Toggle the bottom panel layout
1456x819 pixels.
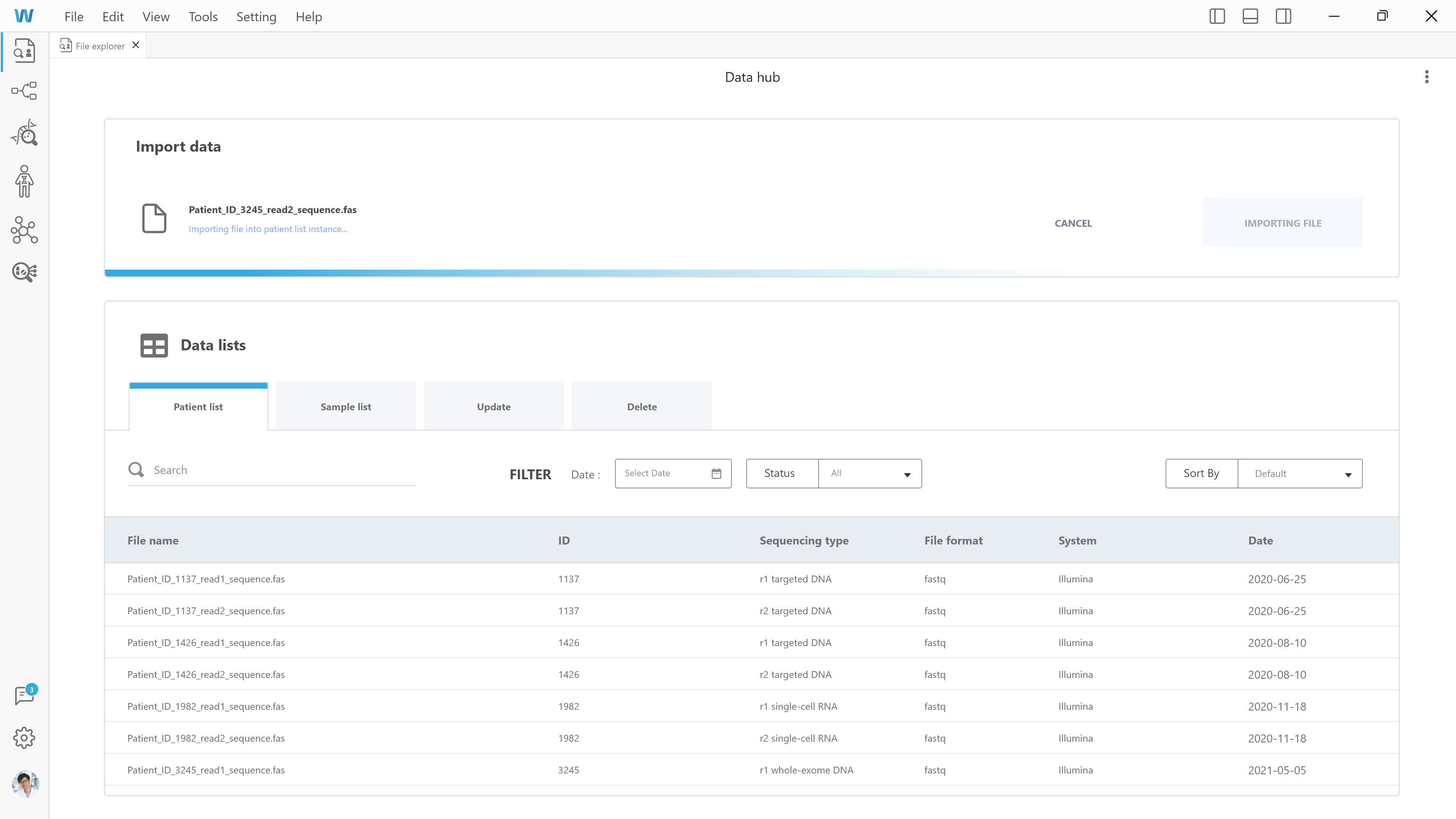(x=1250, y=16)
